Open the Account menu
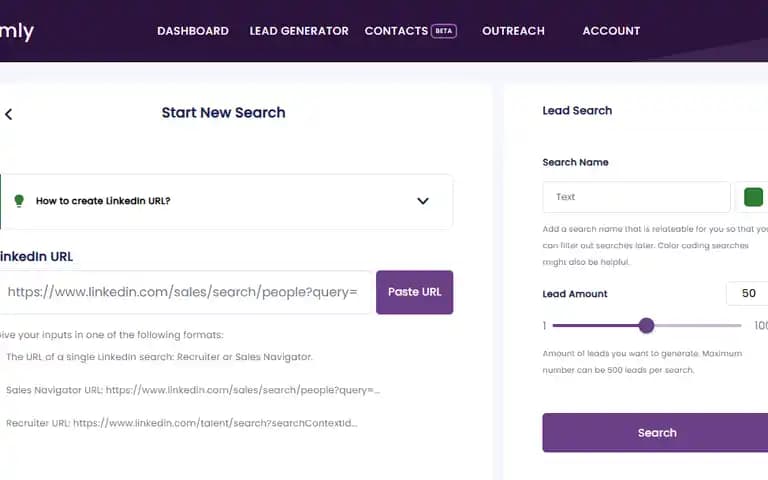 tap(611, 31)
